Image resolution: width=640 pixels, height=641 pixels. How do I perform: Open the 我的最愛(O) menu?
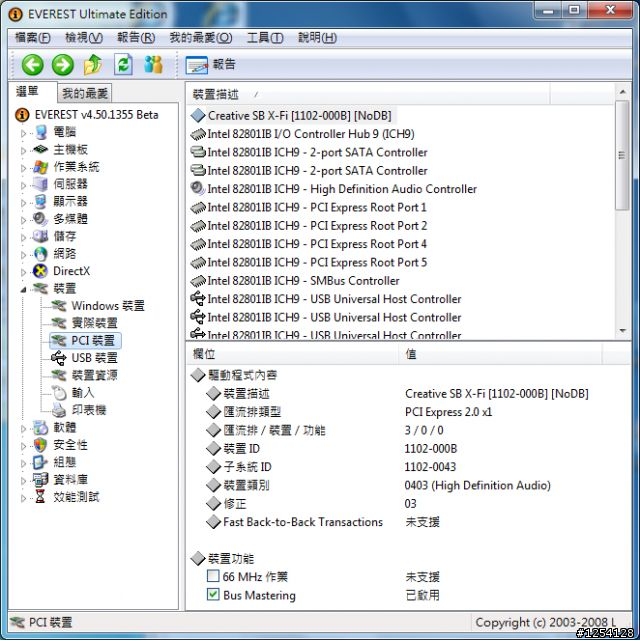point(201,38)
